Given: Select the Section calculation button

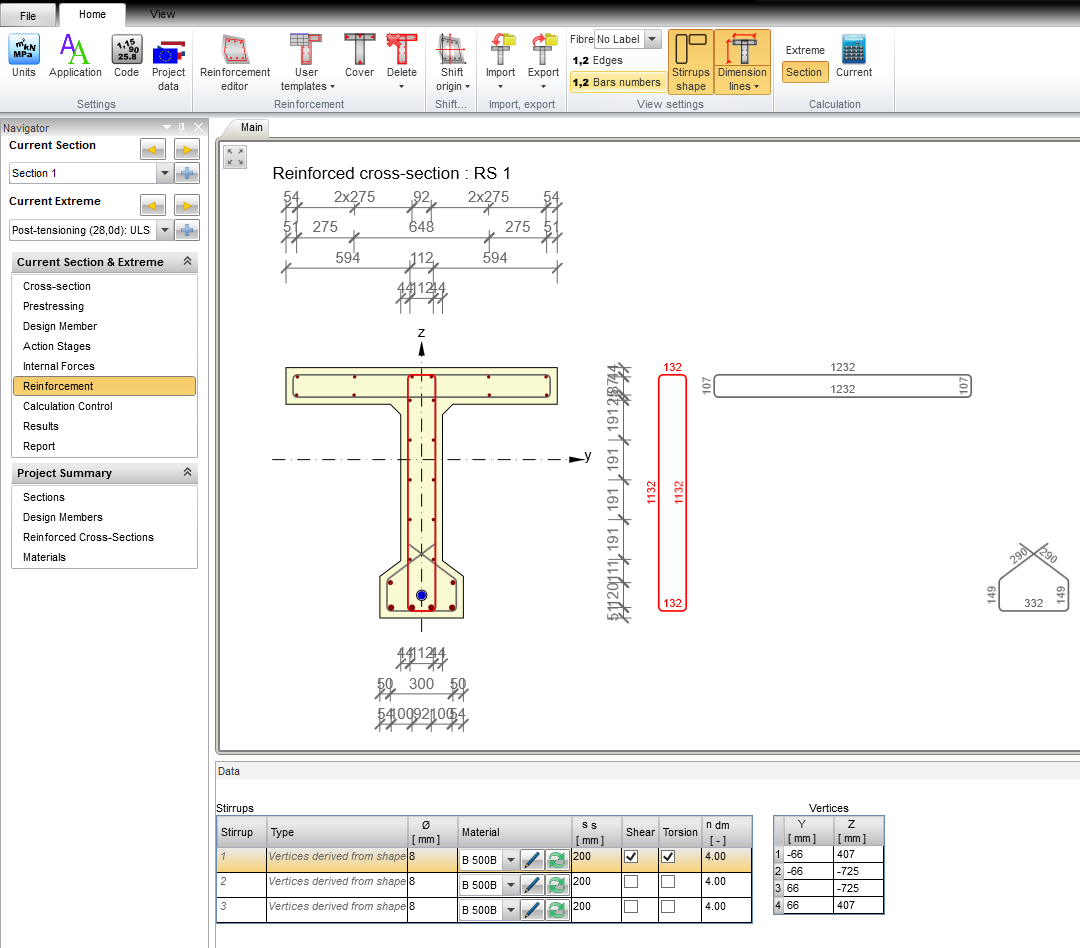Looking at the screenshot, I should pos(804,72).
